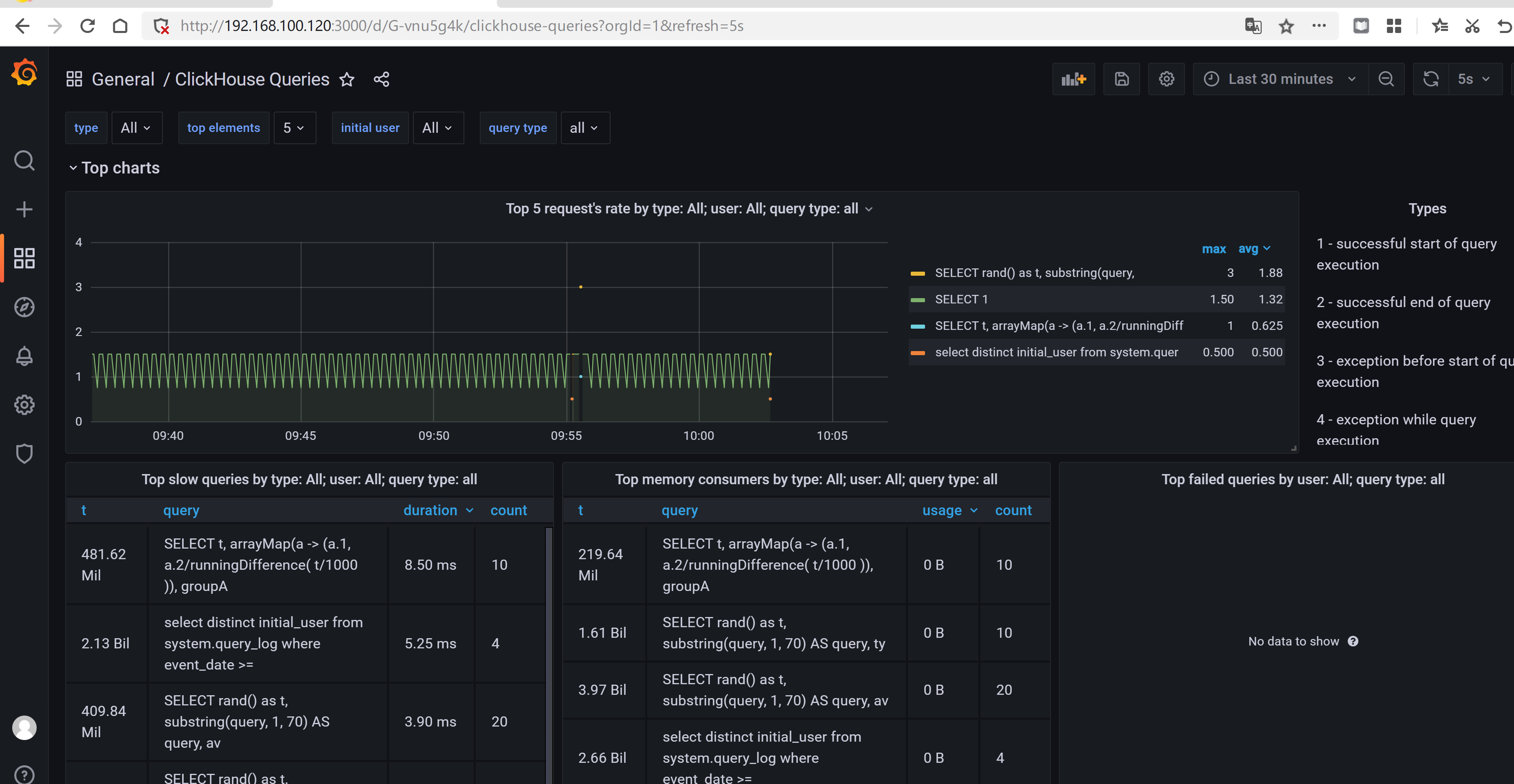Click the Create plus icon in sidebar
This screenshot has width=1514, height=784.
click(x=24, y=209)
